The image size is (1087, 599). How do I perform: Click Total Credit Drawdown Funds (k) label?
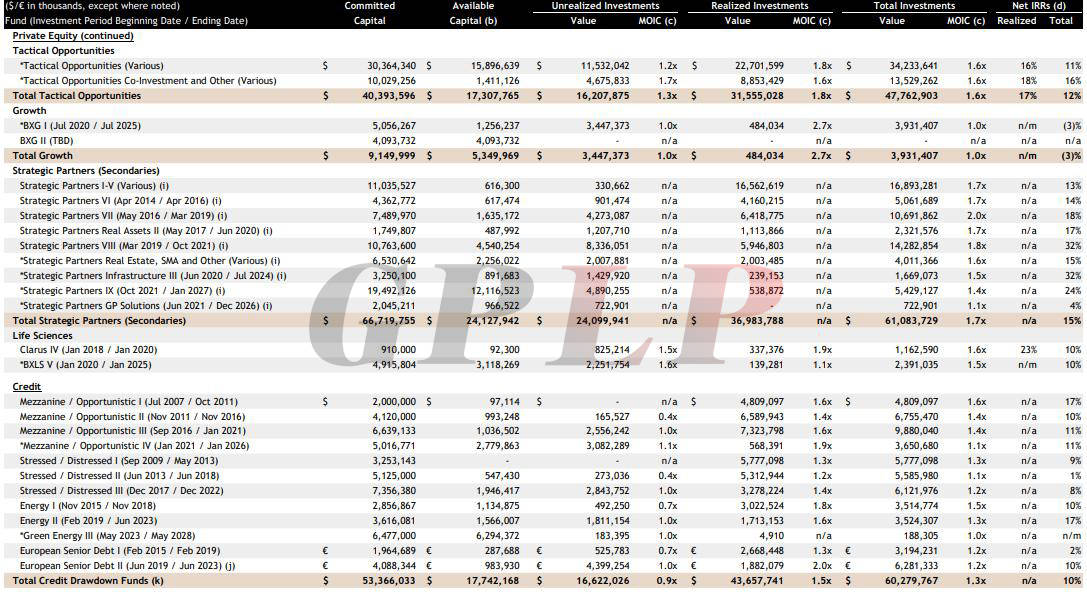tap(88, 580)
